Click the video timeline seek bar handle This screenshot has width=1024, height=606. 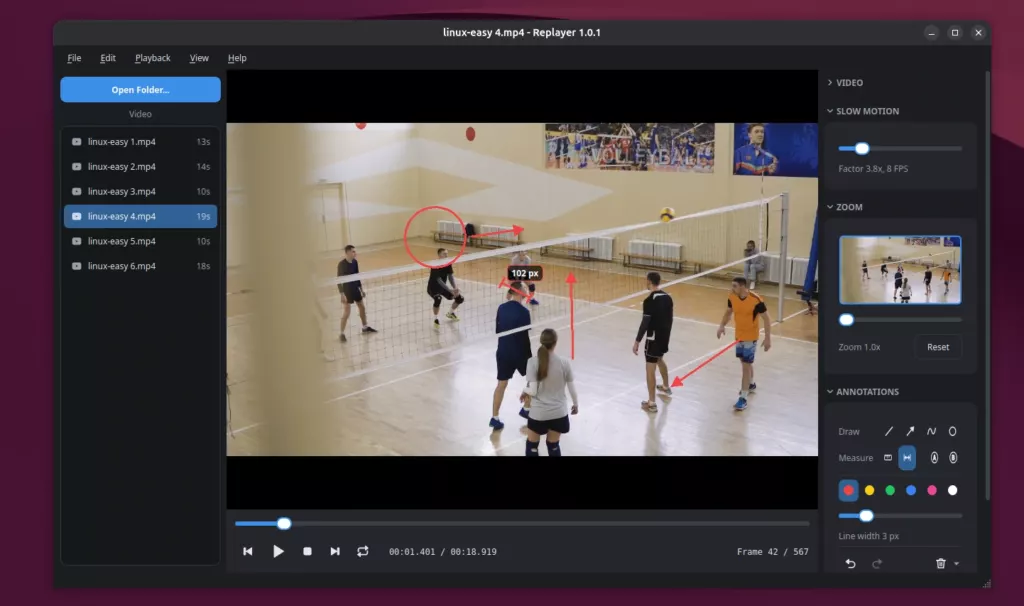[283, 523]
